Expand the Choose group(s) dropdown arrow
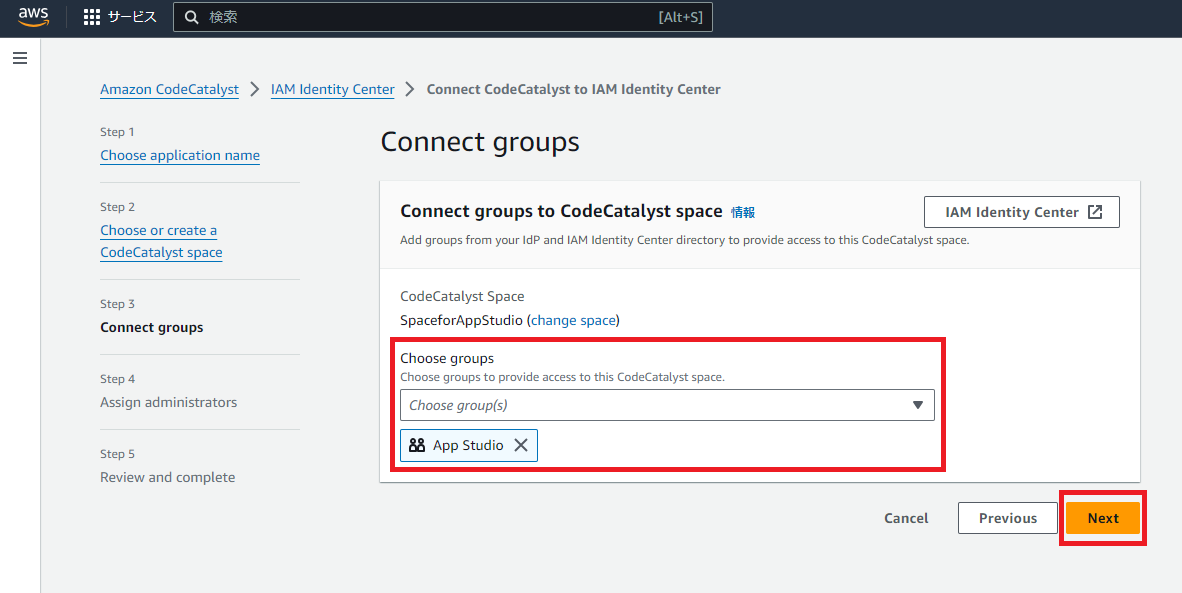1182x593 pixels. 917,405
